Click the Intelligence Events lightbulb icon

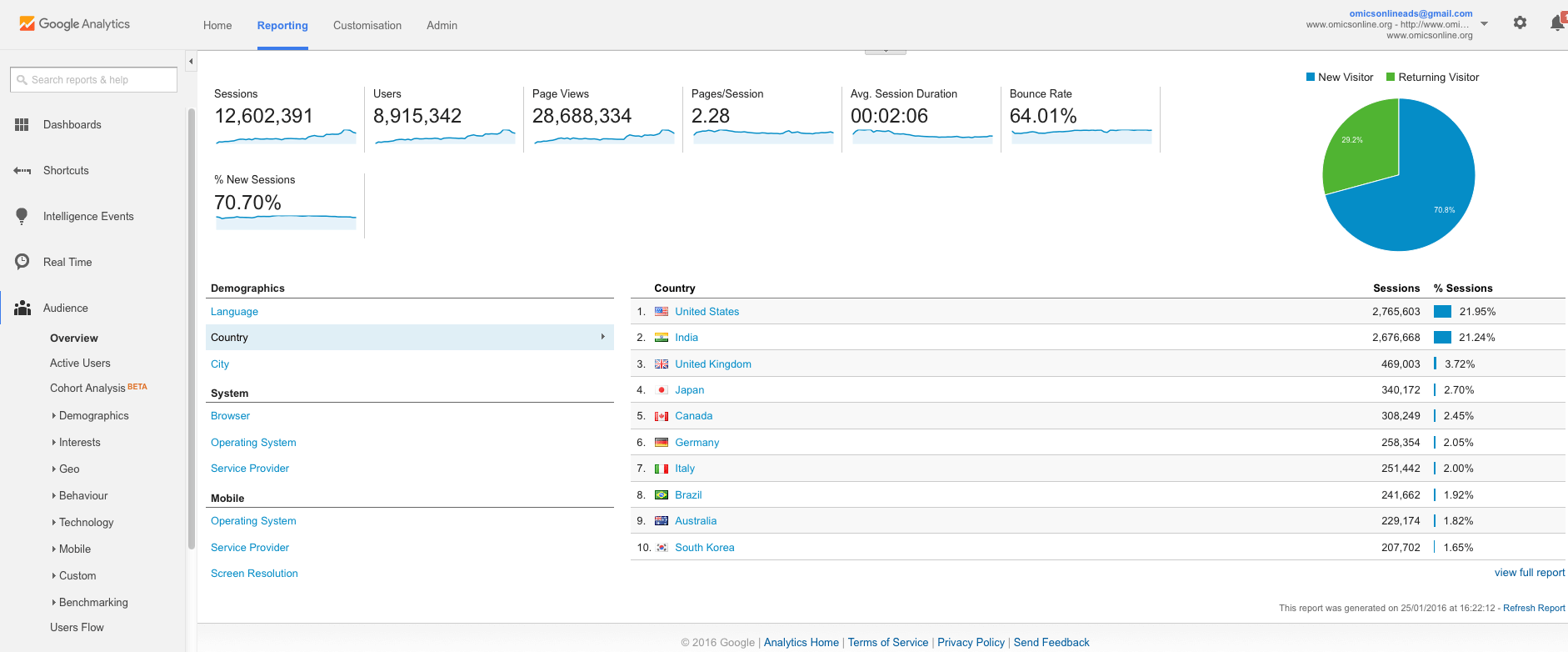point(22,217)
